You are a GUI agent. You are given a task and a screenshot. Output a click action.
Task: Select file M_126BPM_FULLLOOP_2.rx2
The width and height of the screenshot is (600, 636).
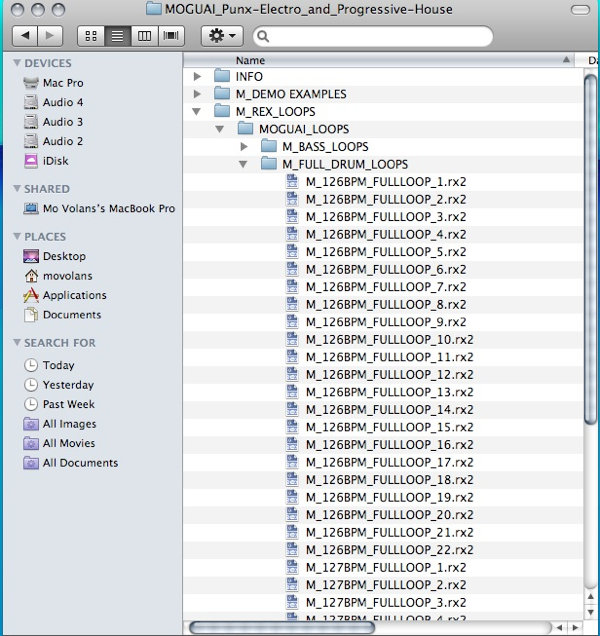tap(386, 199)
